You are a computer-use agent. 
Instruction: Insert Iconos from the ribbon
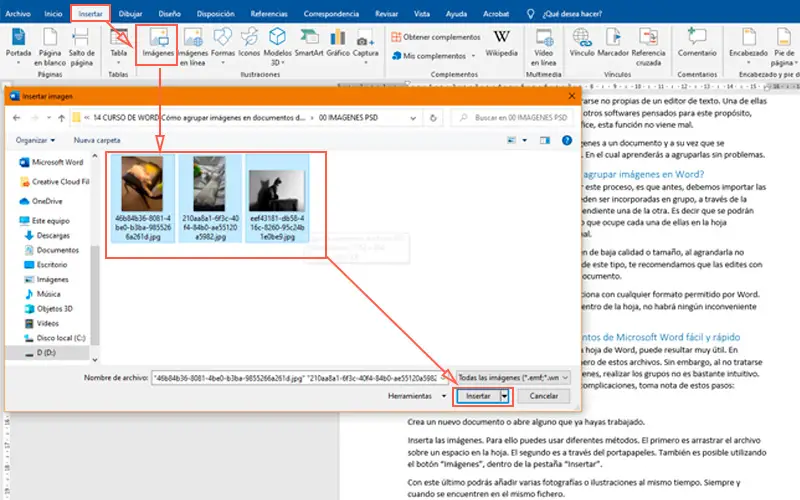pos(249,43)
